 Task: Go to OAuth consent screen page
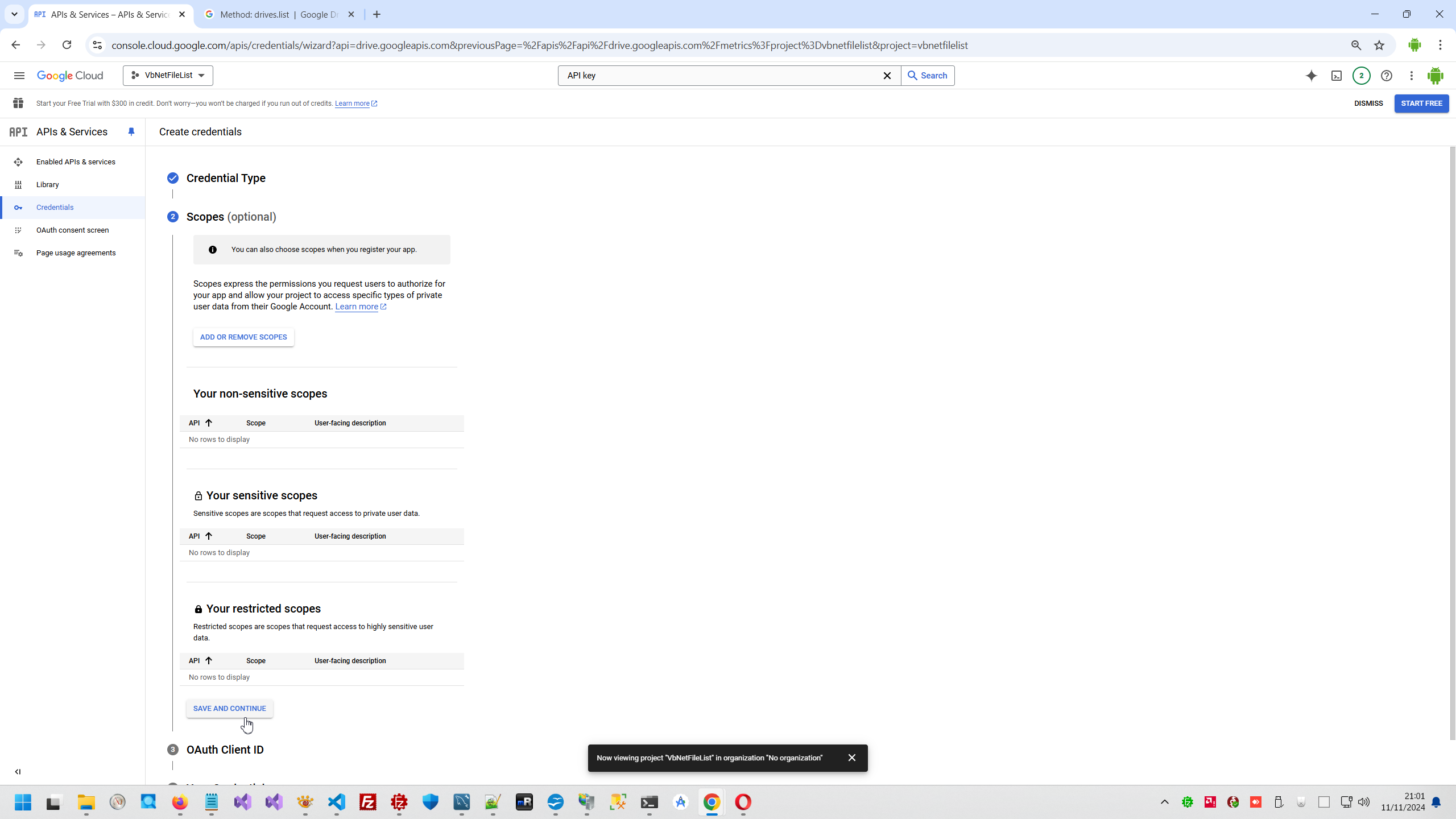pyautogui.click(x=72, y=230)
